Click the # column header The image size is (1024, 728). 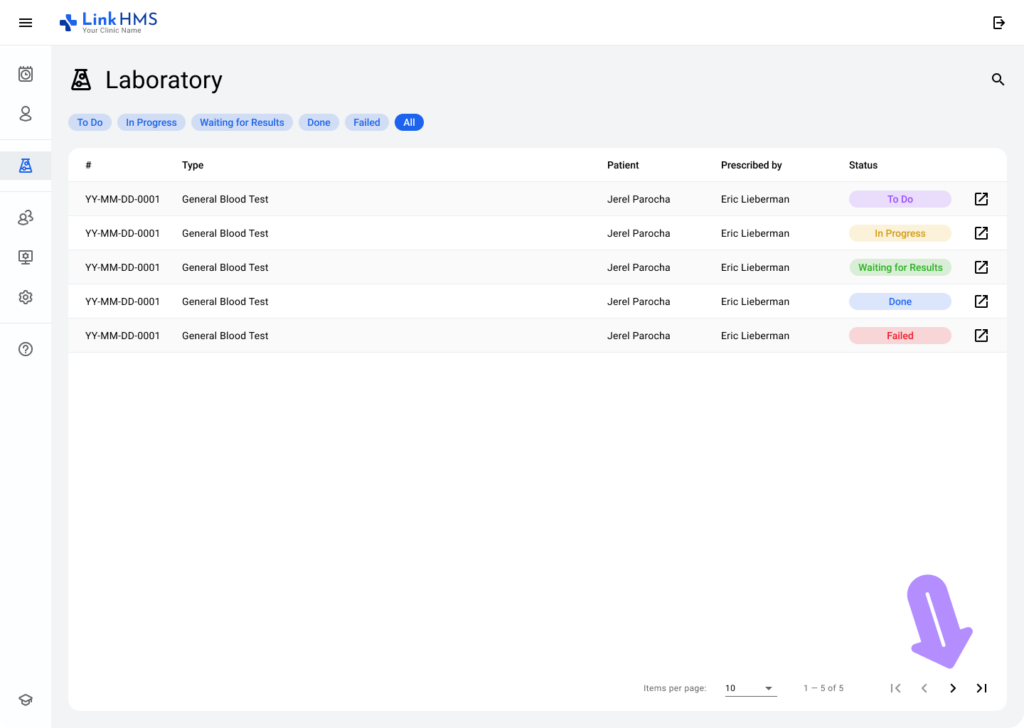click(88, 165)
